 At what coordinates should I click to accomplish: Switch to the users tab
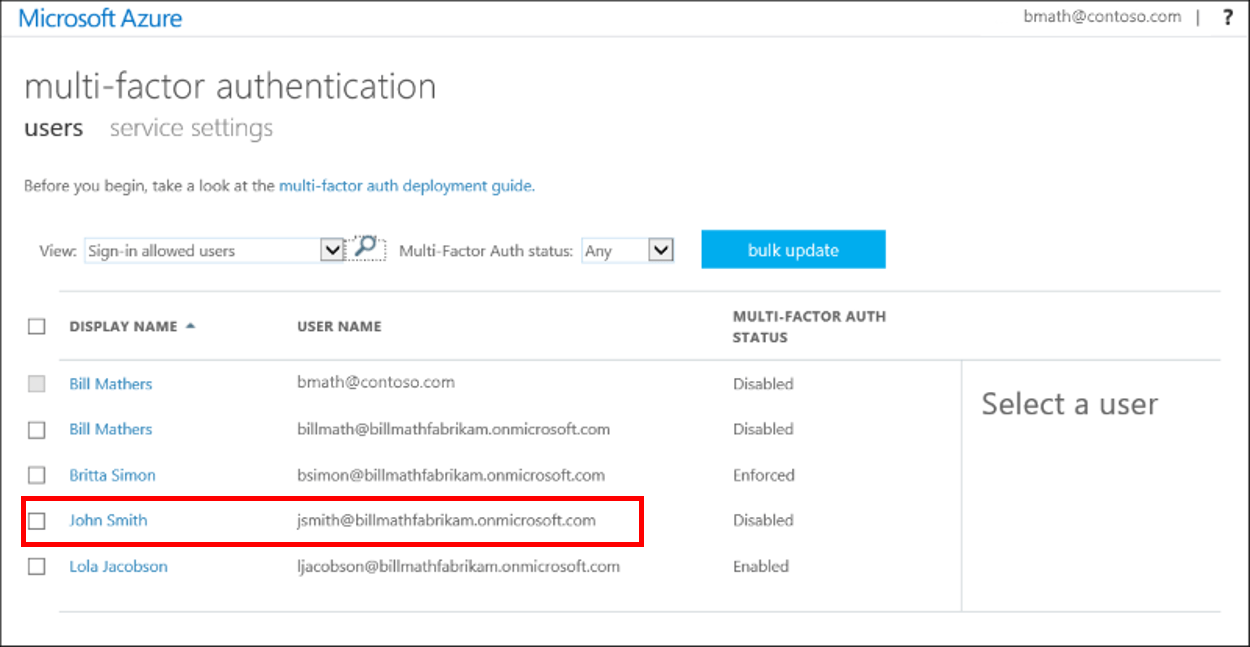(53, 127)
